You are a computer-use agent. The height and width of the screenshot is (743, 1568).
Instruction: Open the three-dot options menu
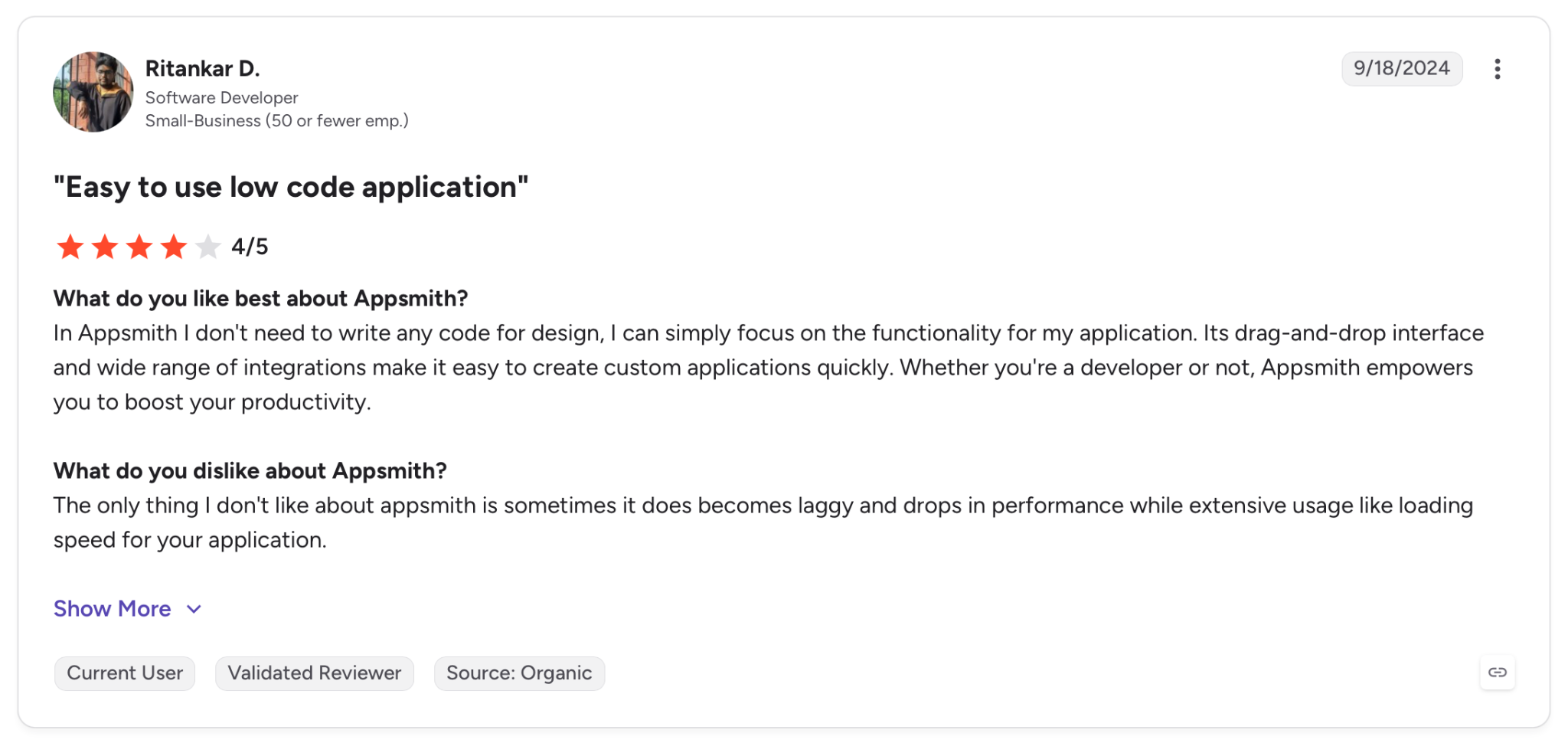(1497, 69)
